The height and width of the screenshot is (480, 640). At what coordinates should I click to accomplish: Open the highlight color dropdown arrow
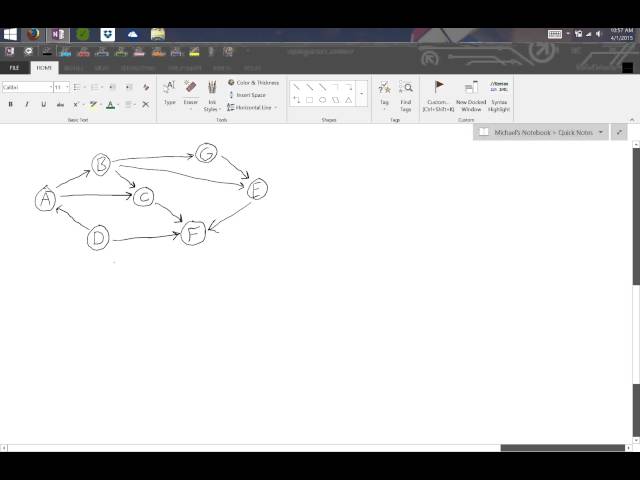point(101,104)
